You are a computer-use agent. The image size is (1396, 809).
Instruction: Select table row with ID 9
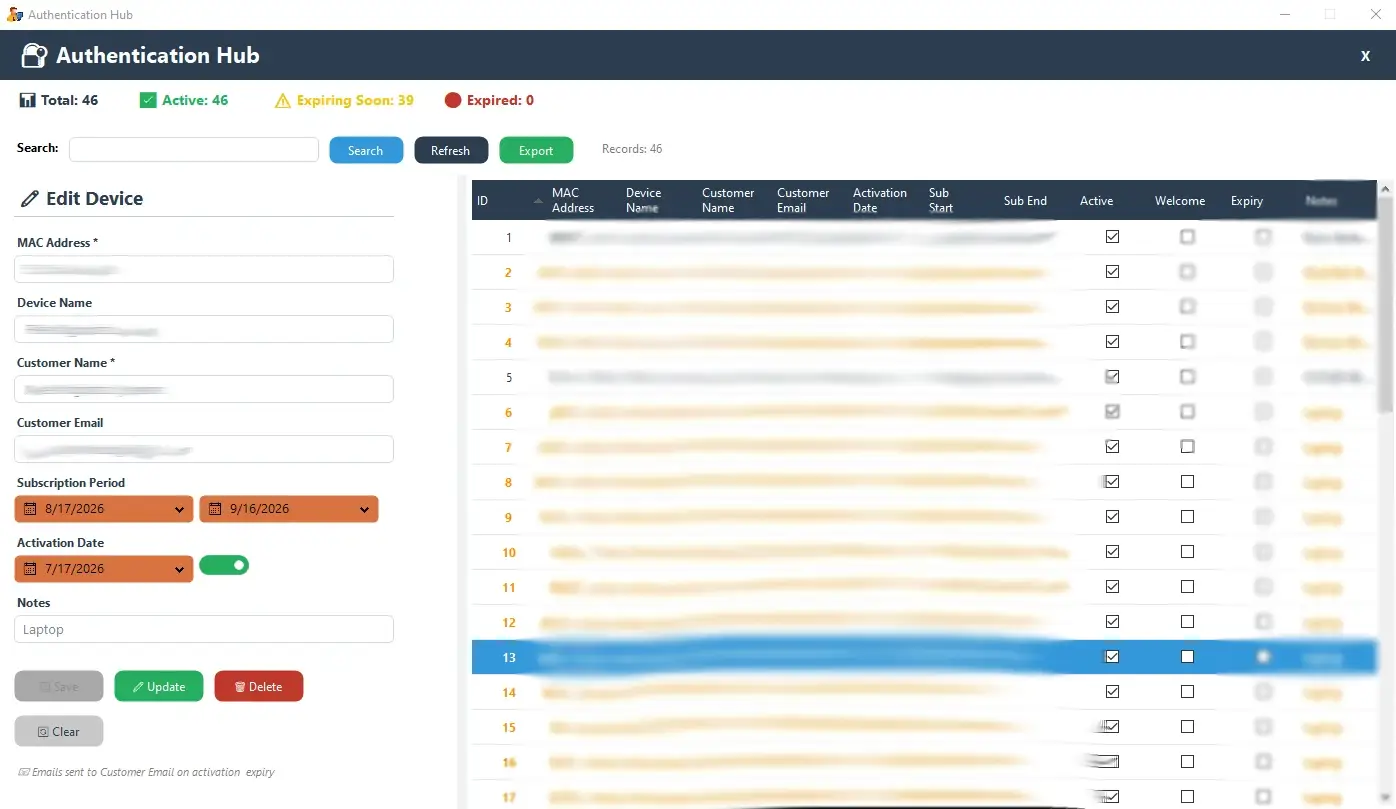point(925,517)
